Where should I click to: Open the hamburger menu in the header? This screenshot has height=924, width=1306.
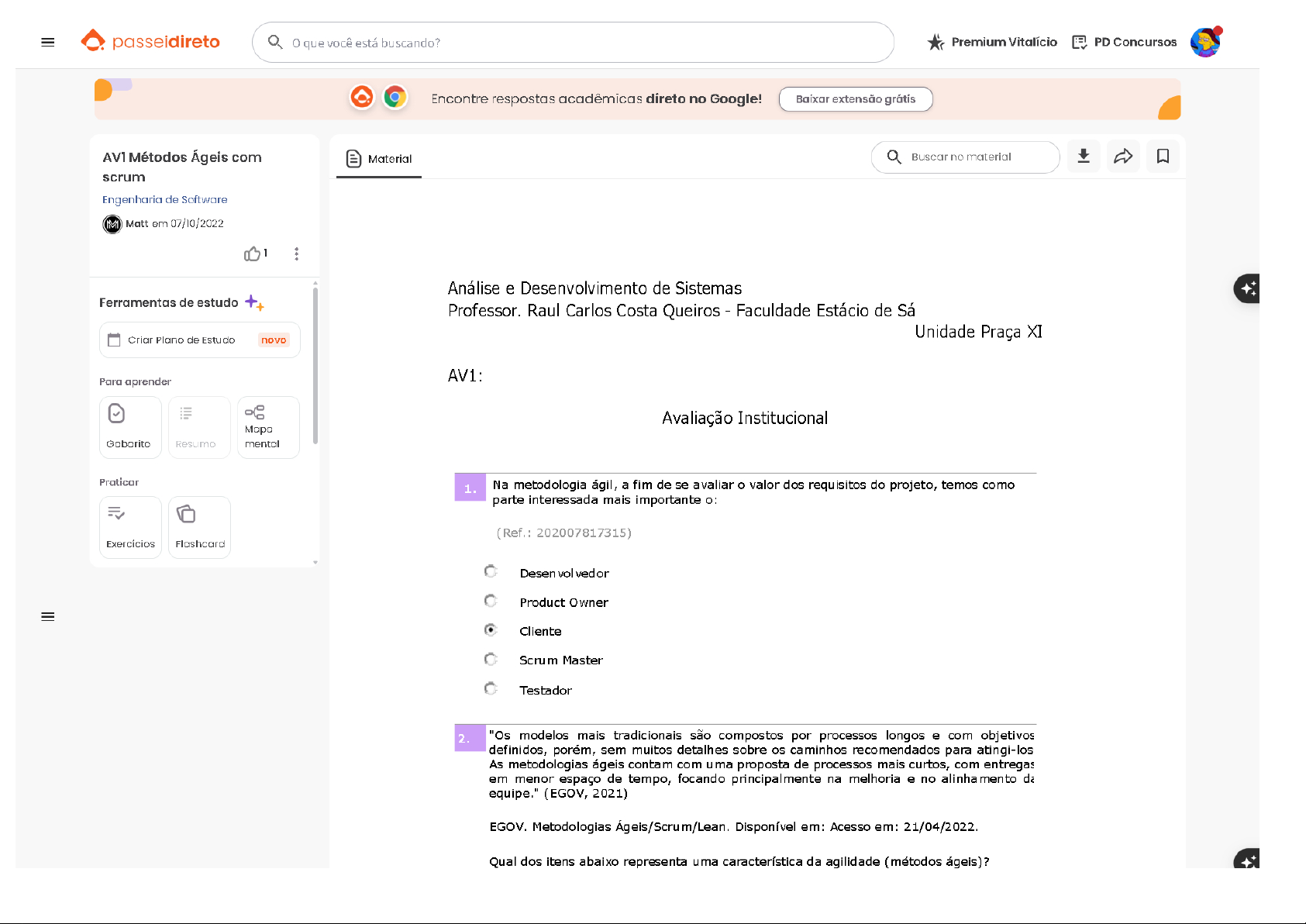click(48, 42)
